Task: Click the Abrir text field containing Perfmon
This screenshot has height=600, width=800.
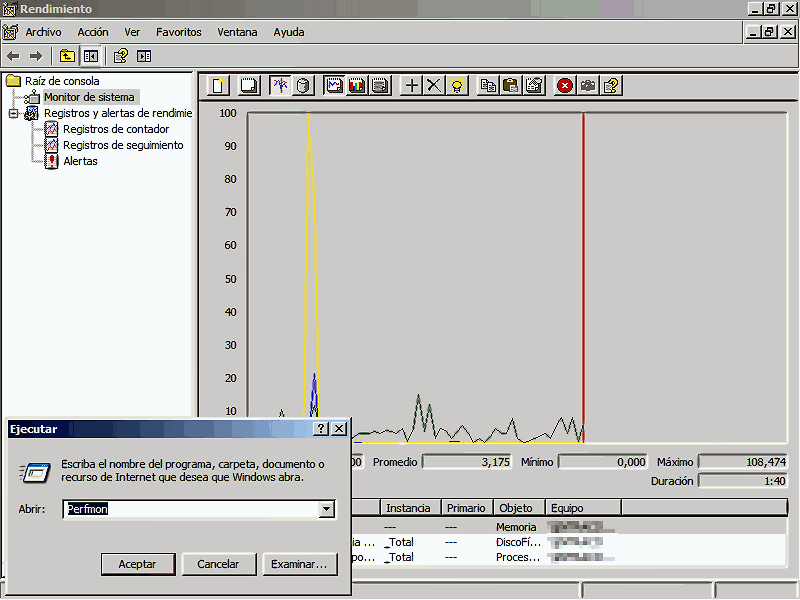Action: pyautogui.click(x=191, y=509)
